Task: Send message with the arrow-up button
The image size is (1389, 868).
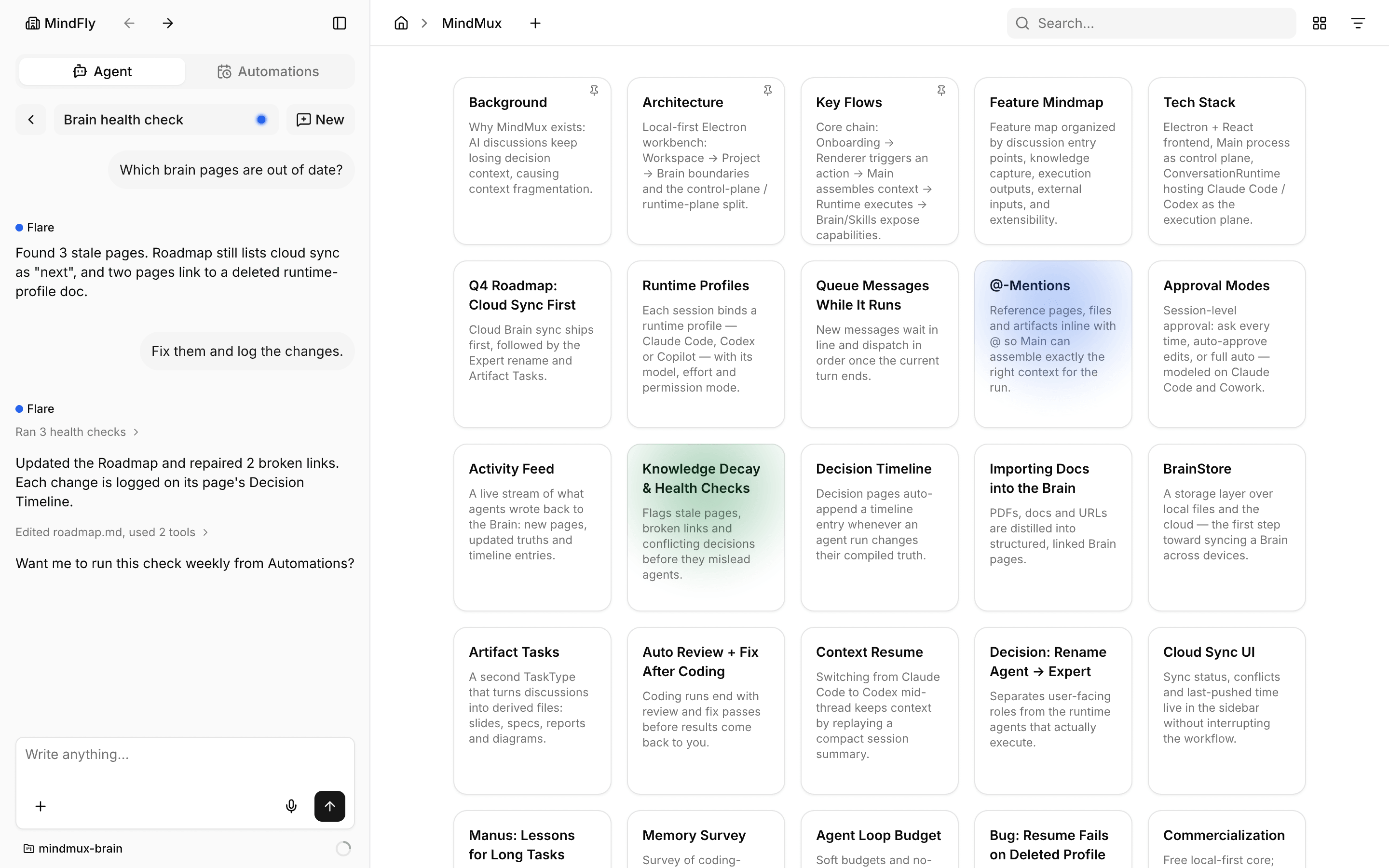Action: [x=329, y=806]
